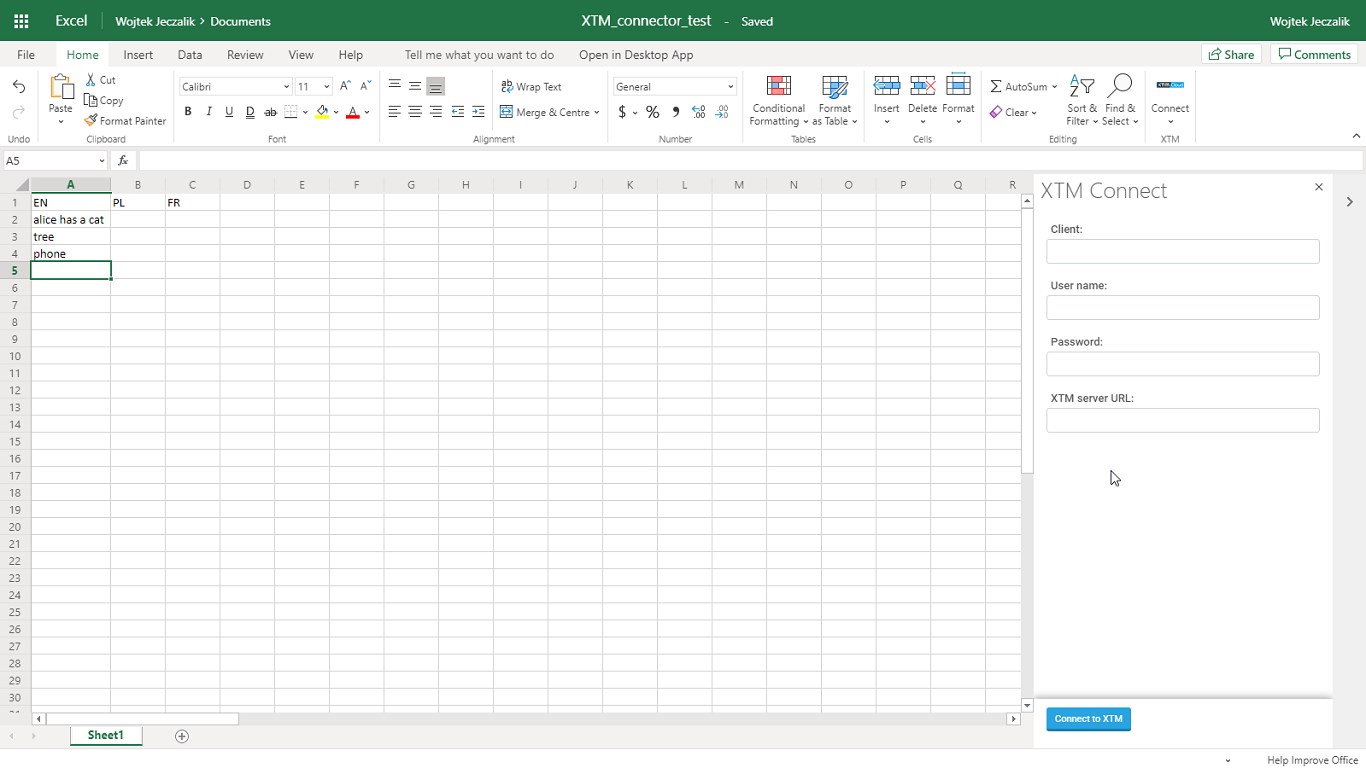Viewport: 1366px width, 768px height.
Task: Open the Help tab
Action: [350, 55]
